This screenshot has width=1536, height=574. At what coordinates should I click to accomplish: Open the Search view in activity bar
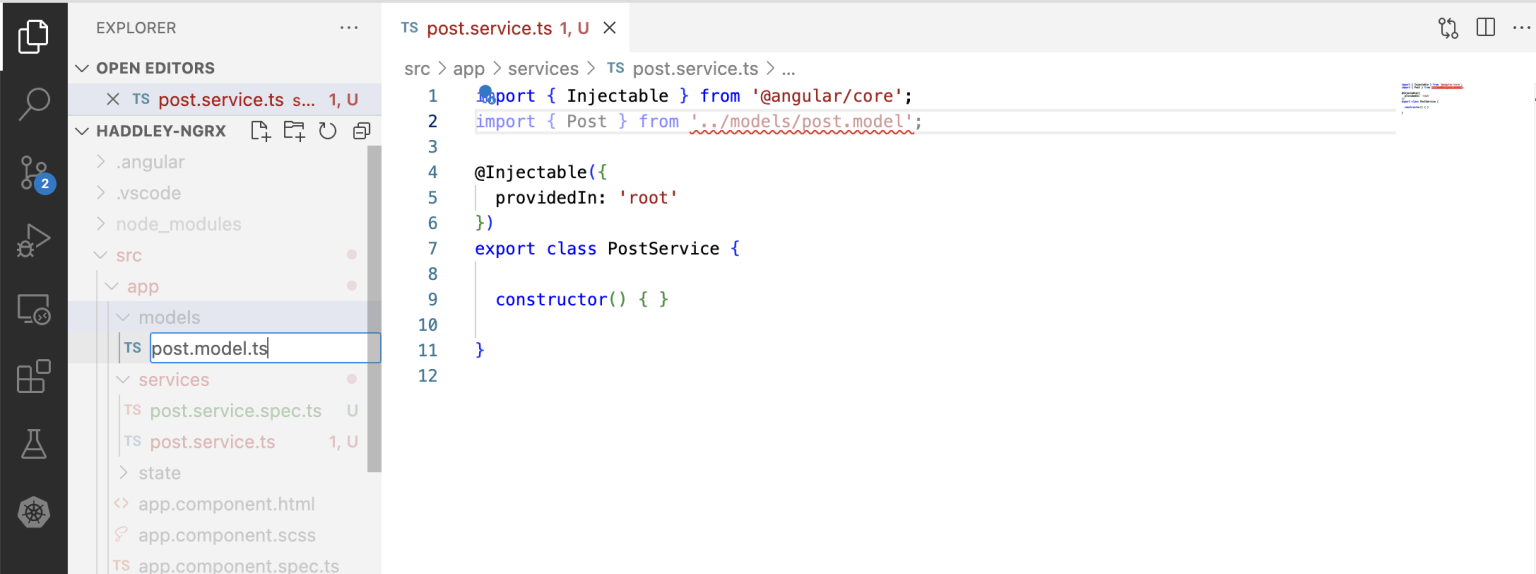34,103
